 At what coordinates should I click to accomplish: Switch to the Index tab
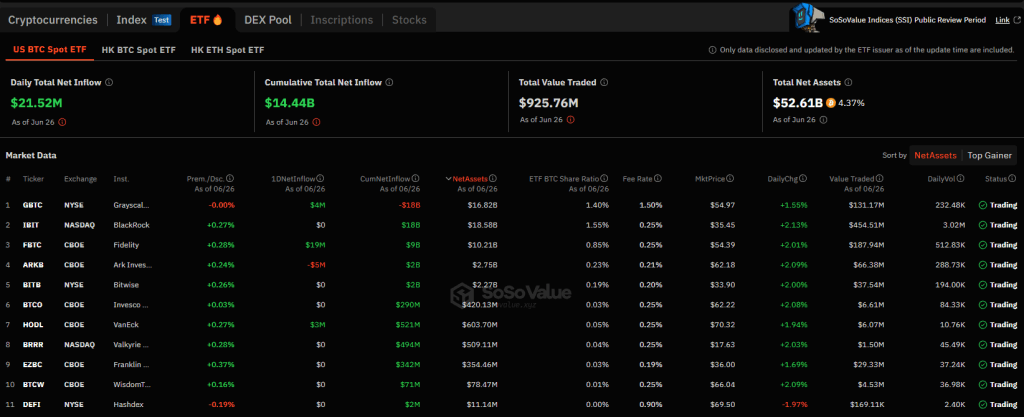click(131, 20)
